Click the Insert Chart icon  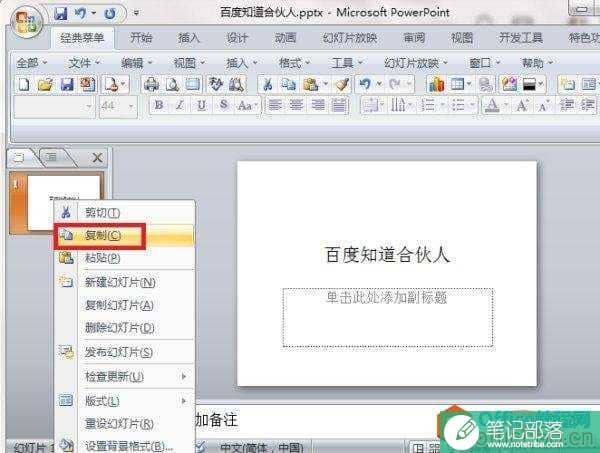[x=436, y=84]
